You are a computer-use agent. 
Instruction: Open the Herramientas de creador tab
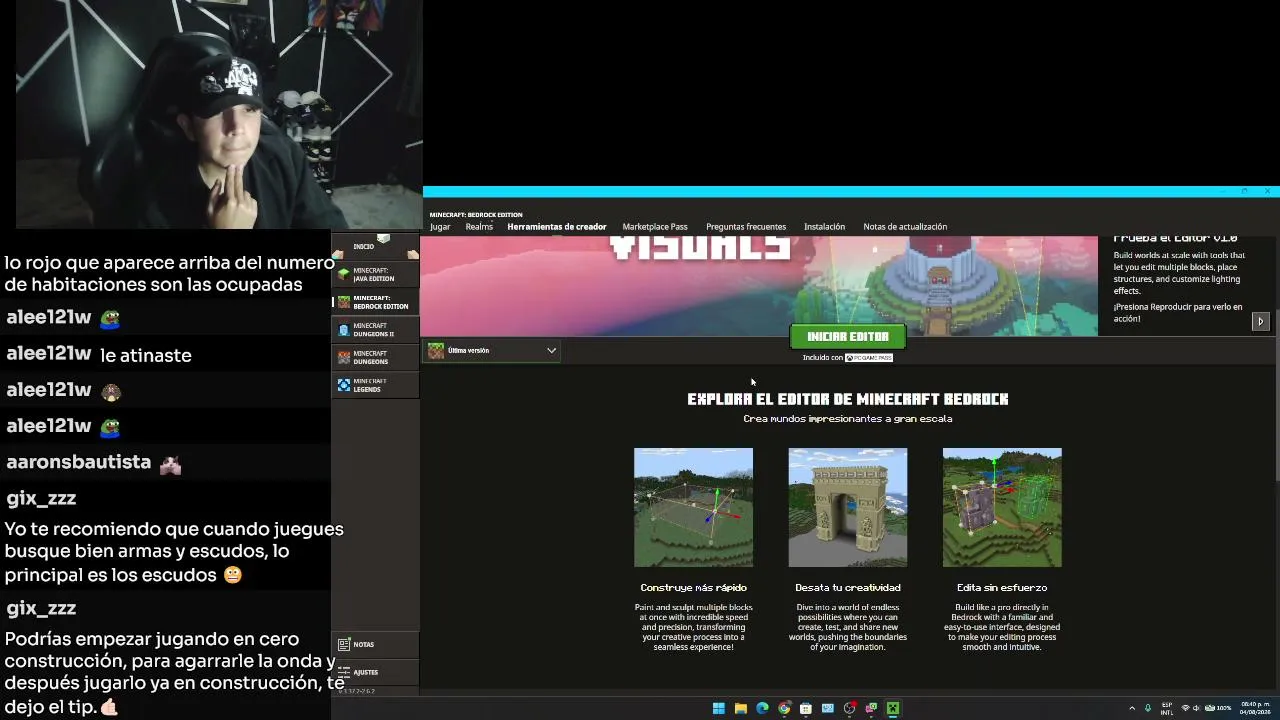tap(556, 227)
